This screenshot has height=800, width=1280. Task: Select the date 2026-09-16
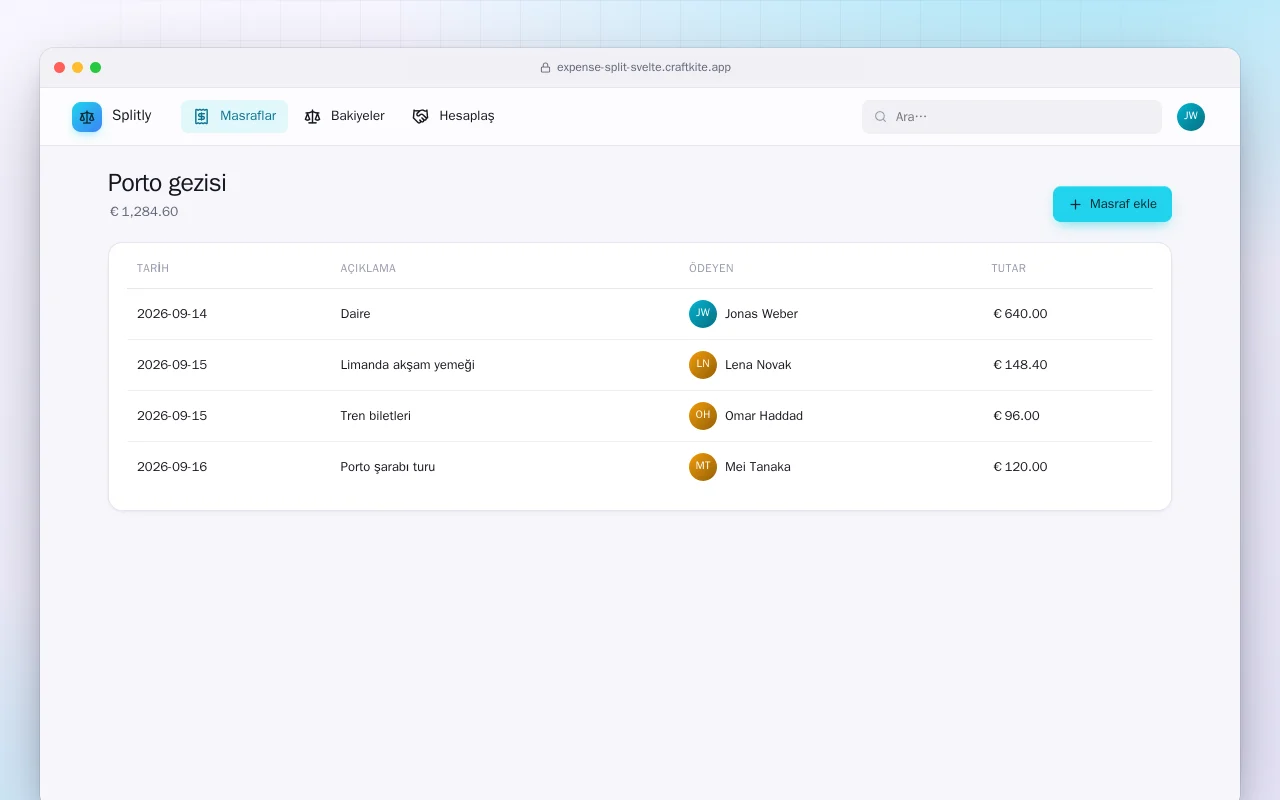point(172,467)
